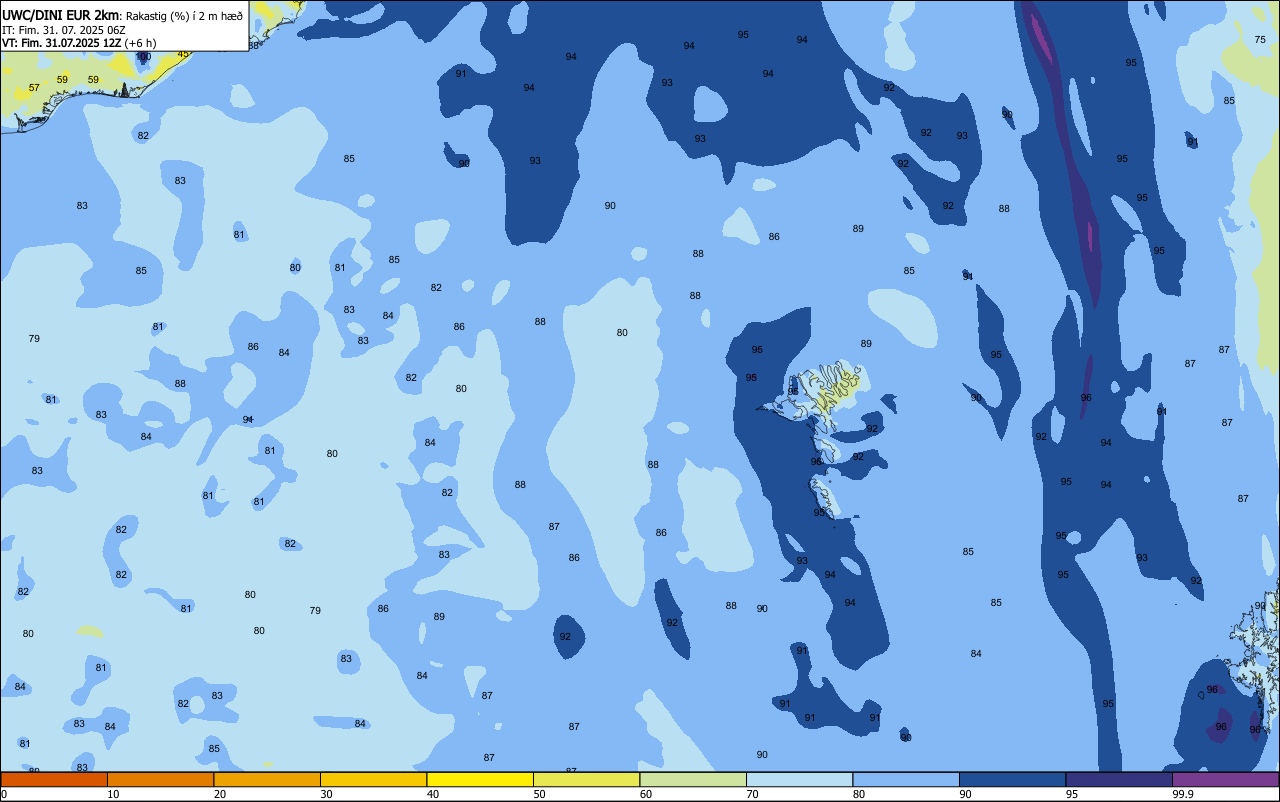Select the orange 10–20 legend color band
This screenshot has height=802, width=1280.
160,779
